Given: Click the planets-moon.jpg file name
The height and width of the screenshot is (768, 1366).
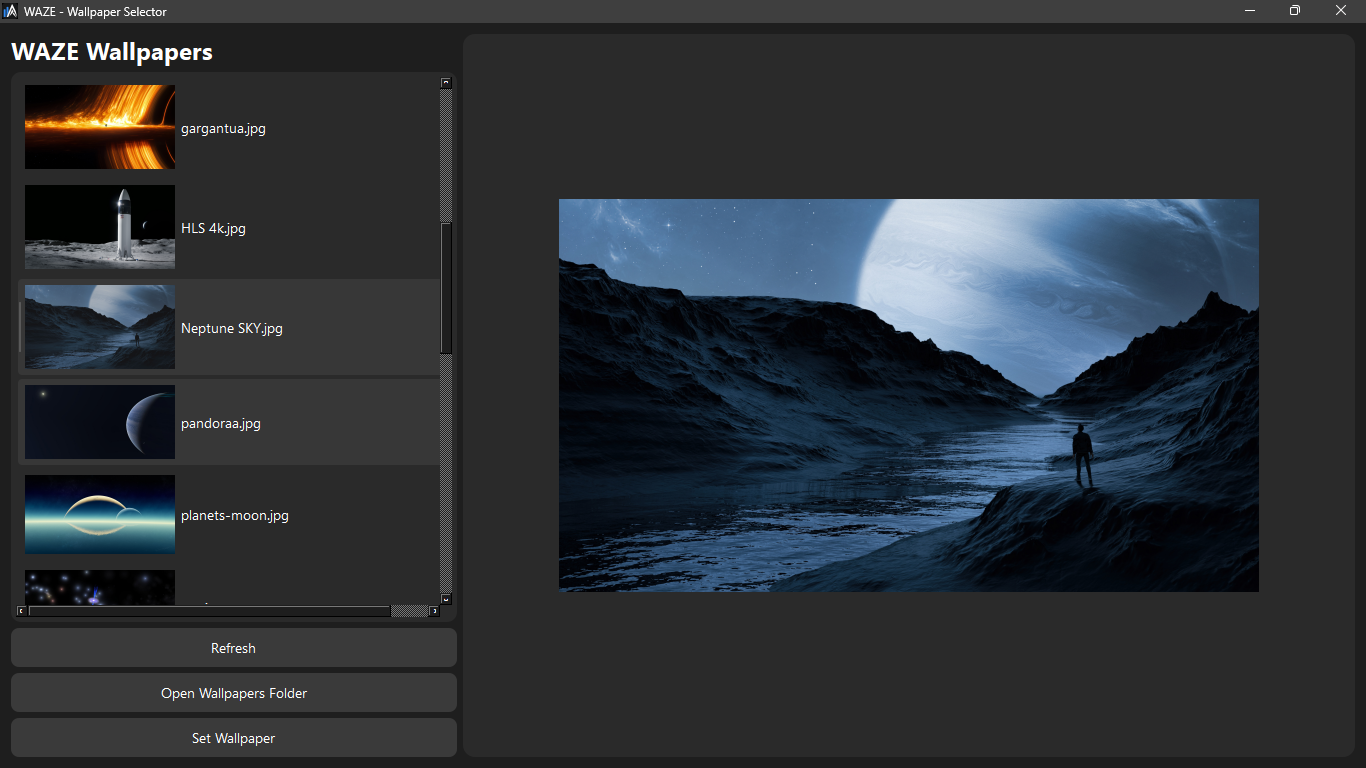Looking at the screenshot, I should tap(235, 515).
